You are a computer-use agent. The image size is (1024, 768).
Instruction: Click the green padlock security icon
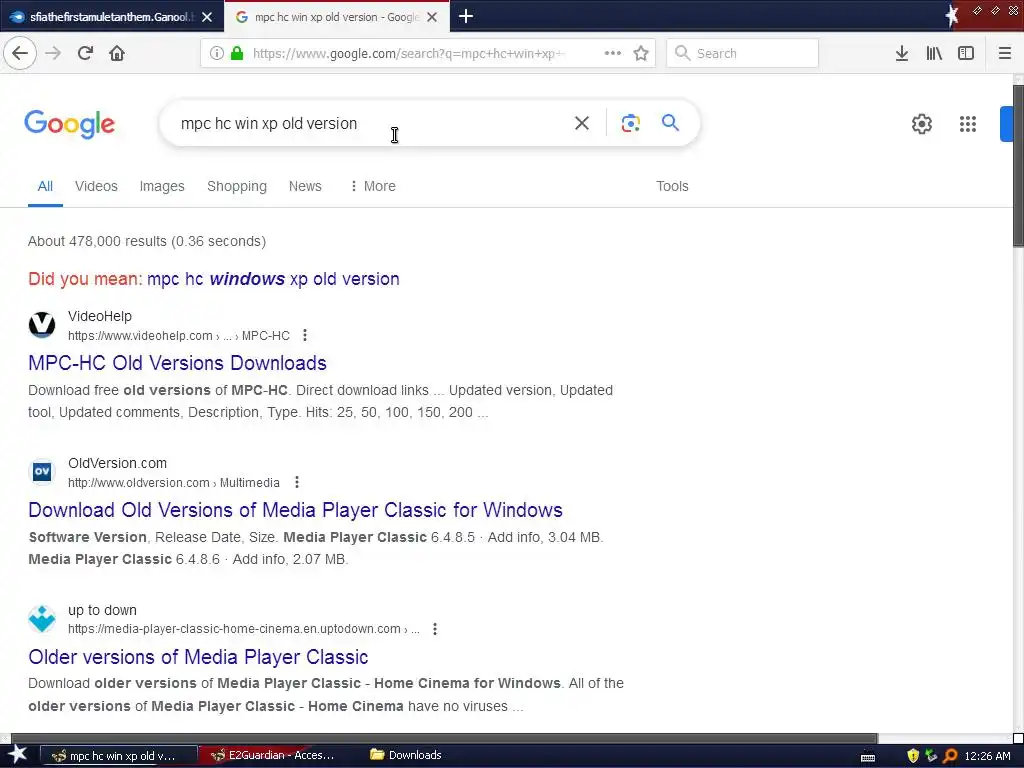(237, 54)
